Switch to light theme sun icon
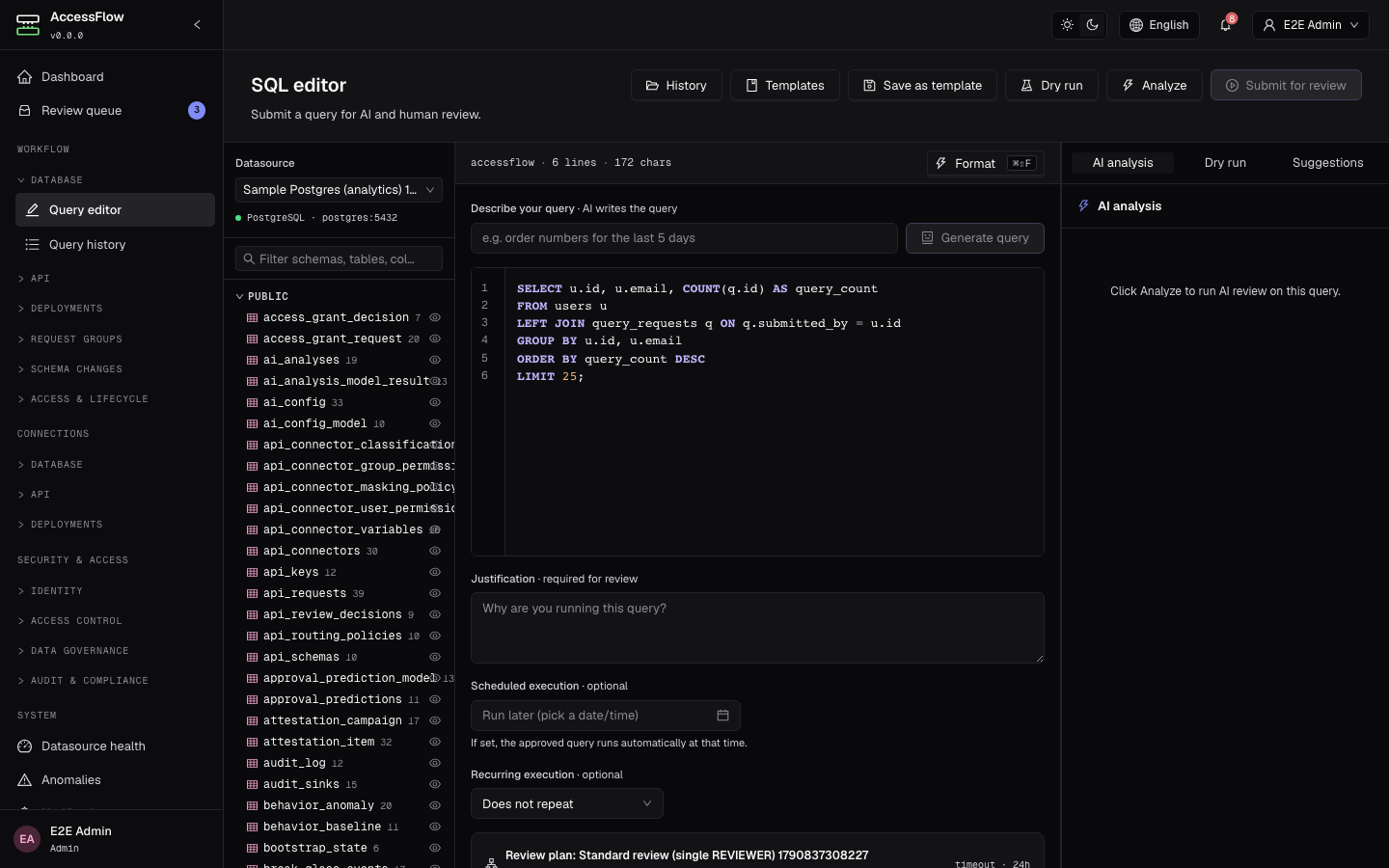 (1067, 25)
